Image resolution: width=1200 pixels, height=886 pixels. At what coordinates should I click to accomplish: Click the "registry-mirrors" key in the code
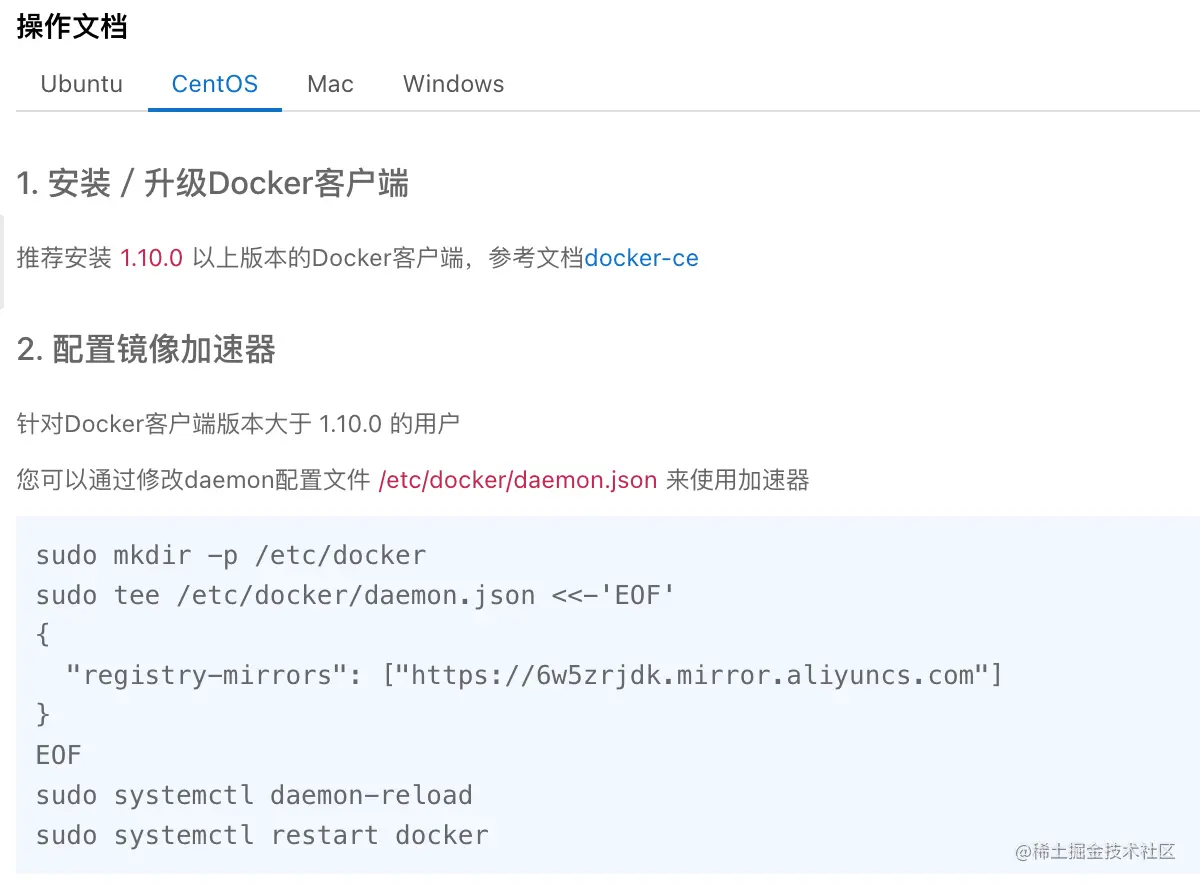208,675
